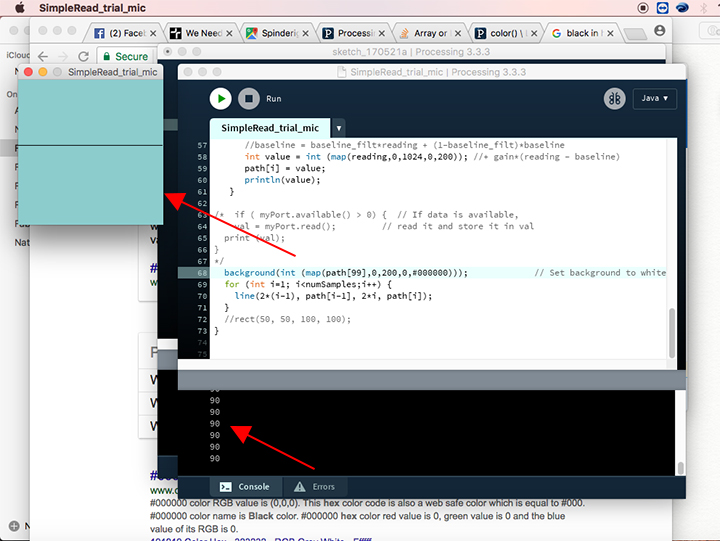Screen dimensions: 720x541
Task: Click the Secure padlock indicator
Action: (x=125, y=56)
